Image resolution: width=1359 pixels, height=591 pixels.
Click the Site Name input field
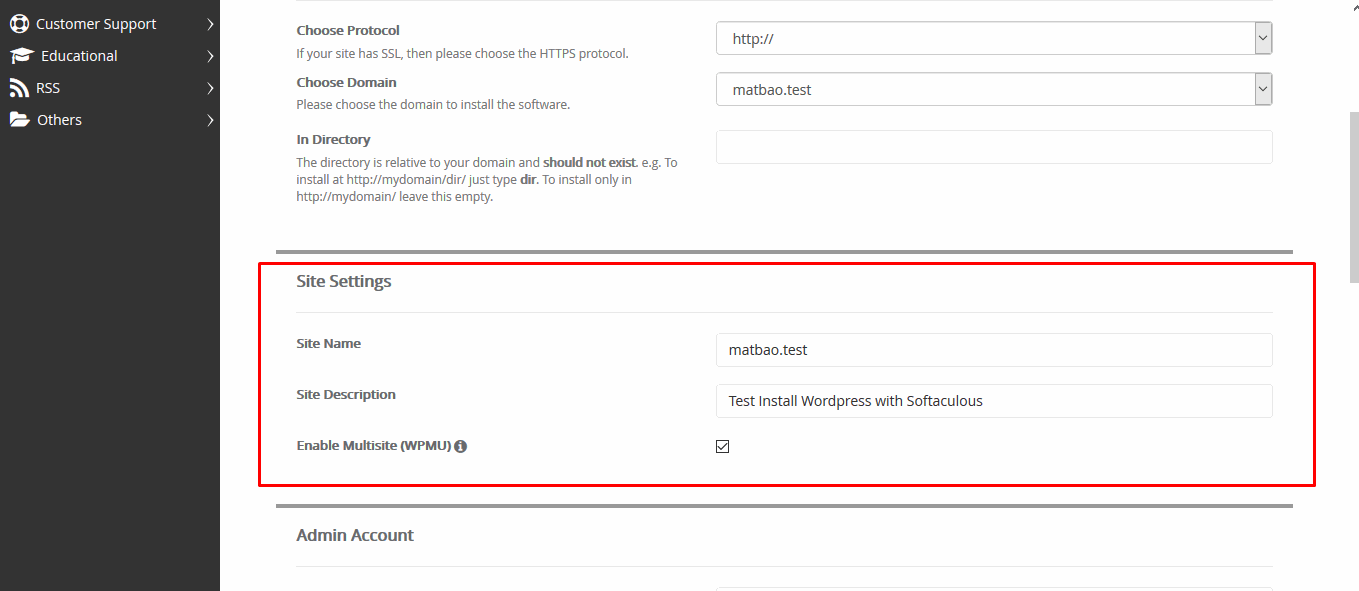click(x=993, y=350)
